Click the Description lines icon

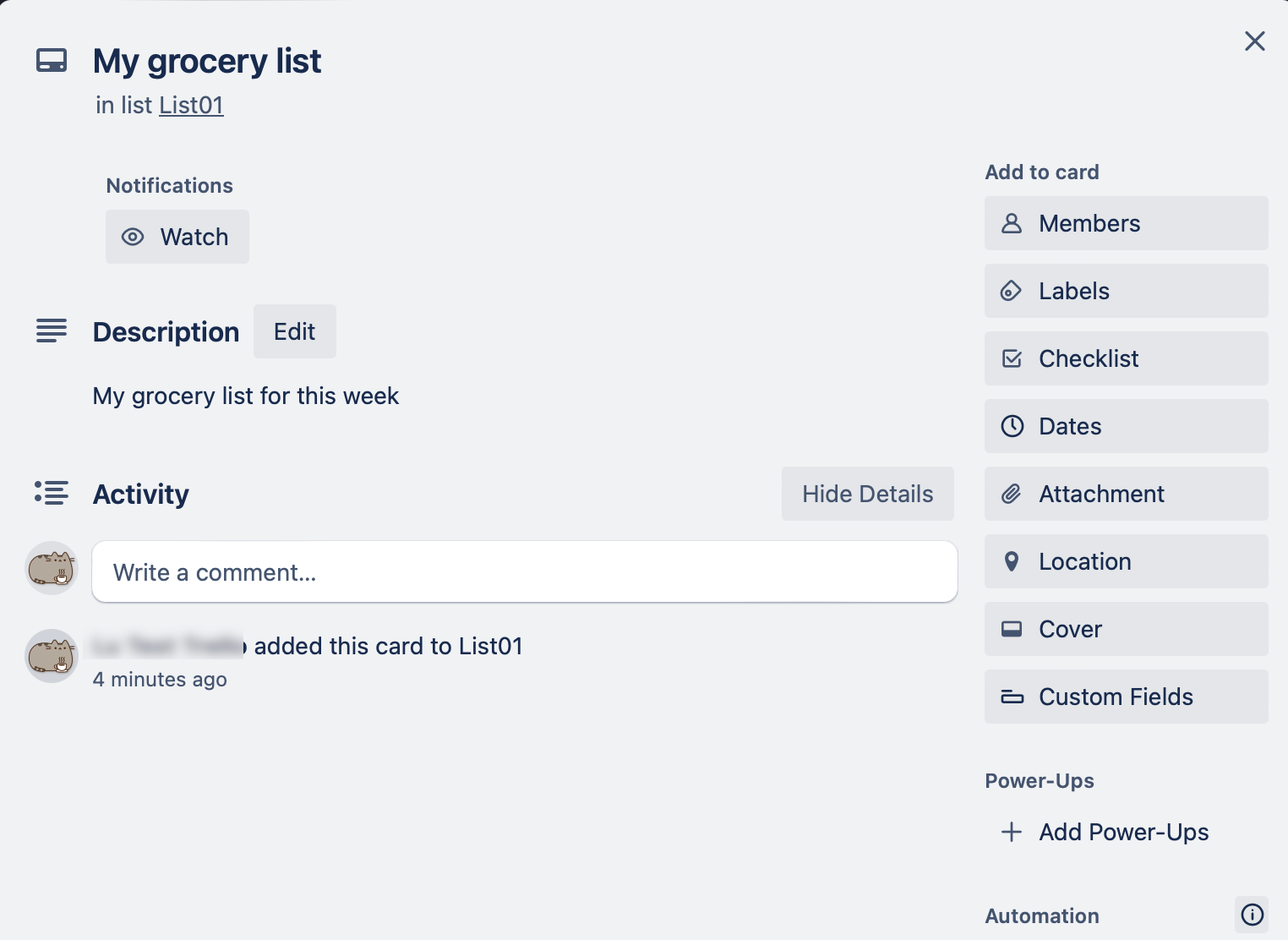tap(52, 331)
